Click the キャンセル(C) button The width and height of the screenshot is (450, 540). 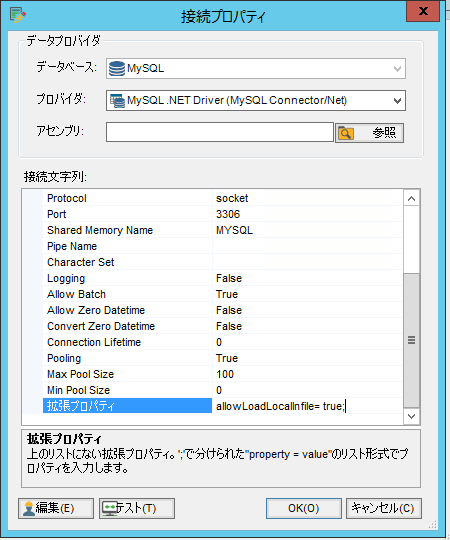pos(384,508)
